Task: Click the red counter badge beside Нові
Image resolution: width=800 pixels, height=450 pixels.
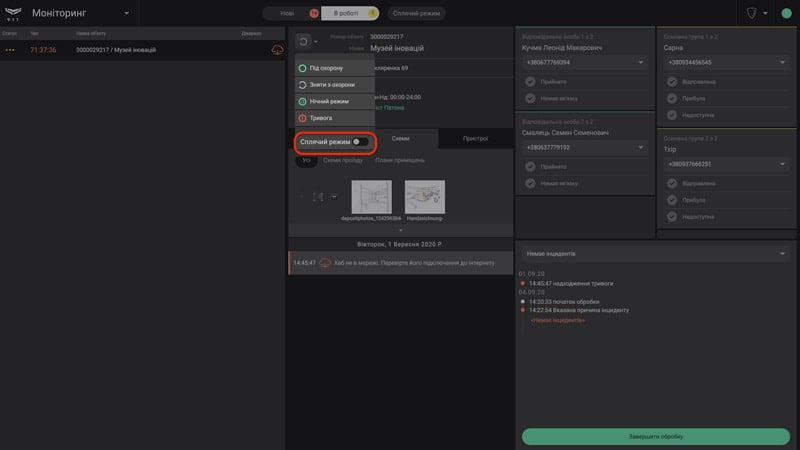Action: pos(314,13)
